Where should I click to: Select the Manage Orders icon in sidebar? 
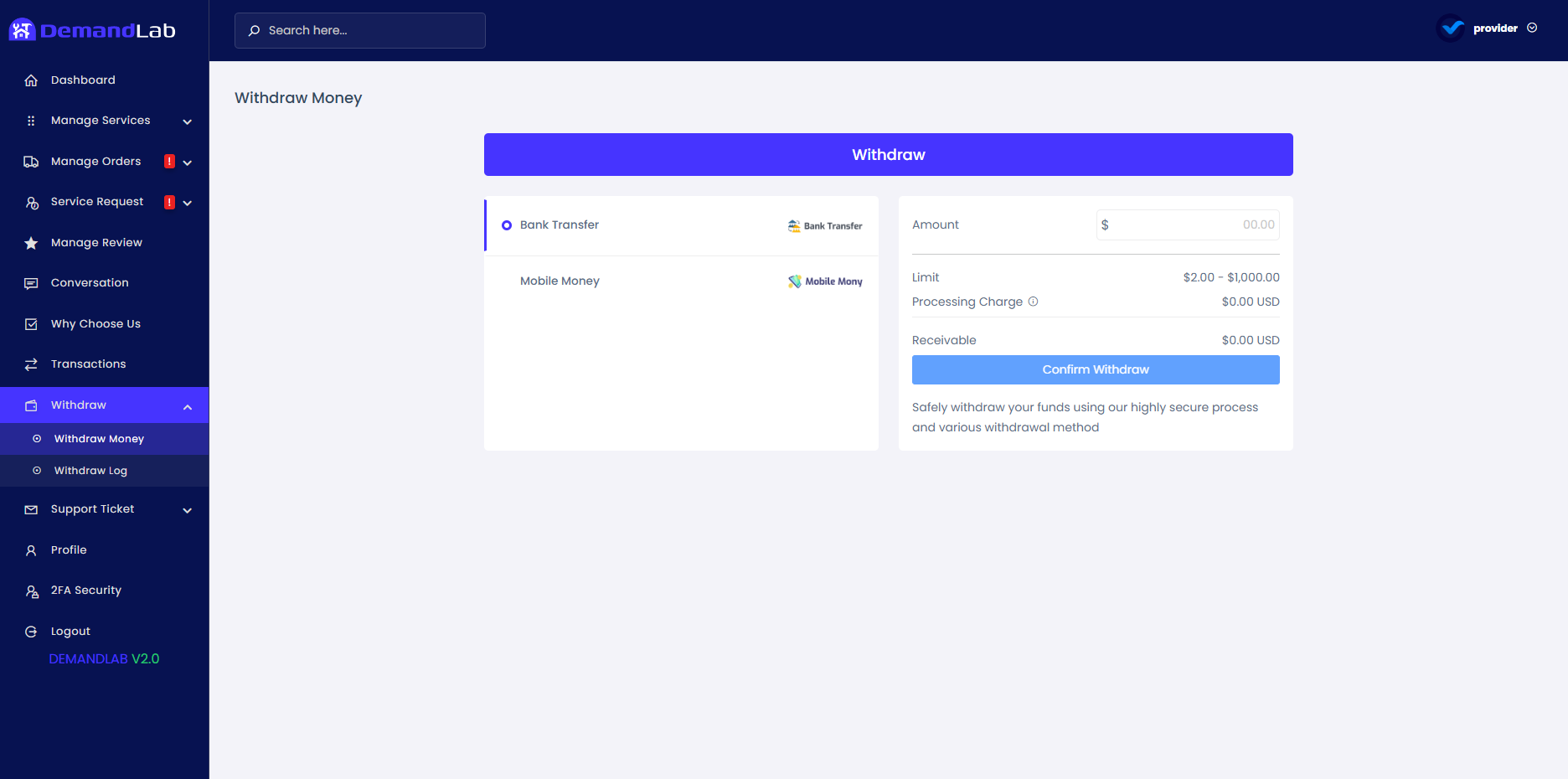pos(31,161)
